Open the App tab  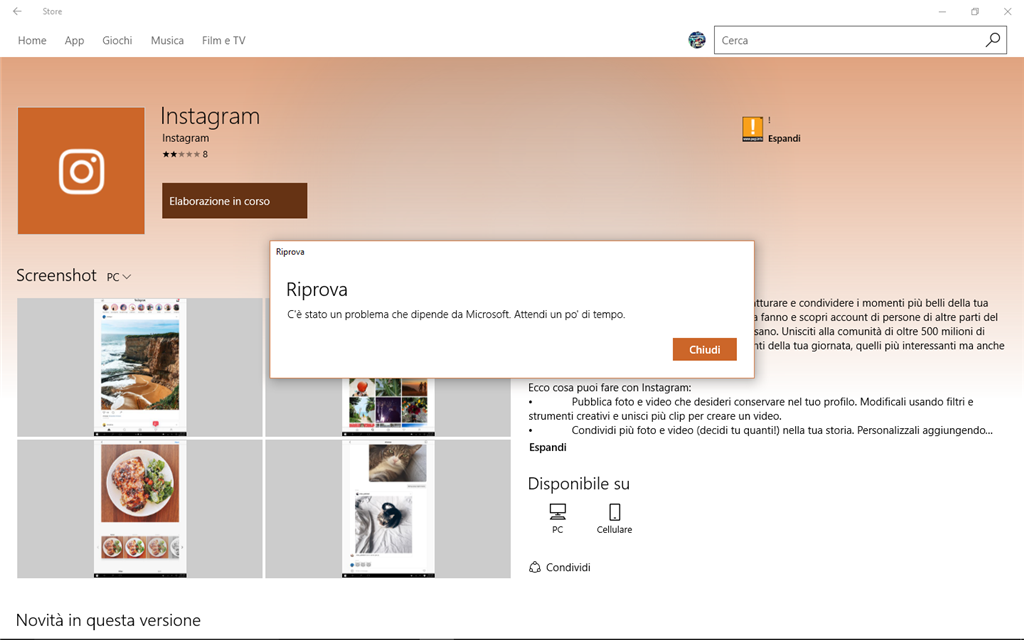point(74,40)
